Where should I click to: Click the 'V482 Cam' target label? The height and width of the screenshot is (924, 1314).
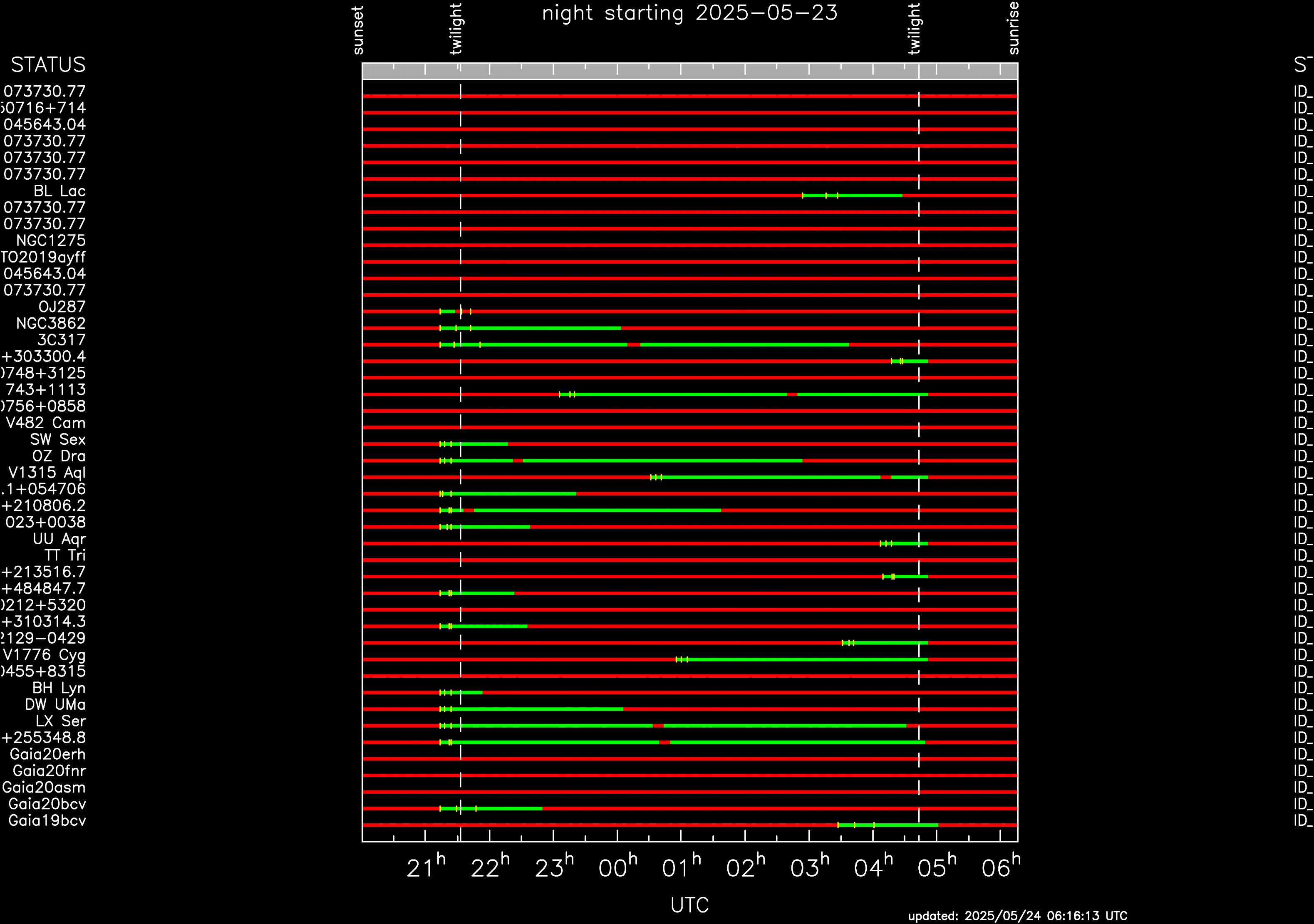coord(46,424)
